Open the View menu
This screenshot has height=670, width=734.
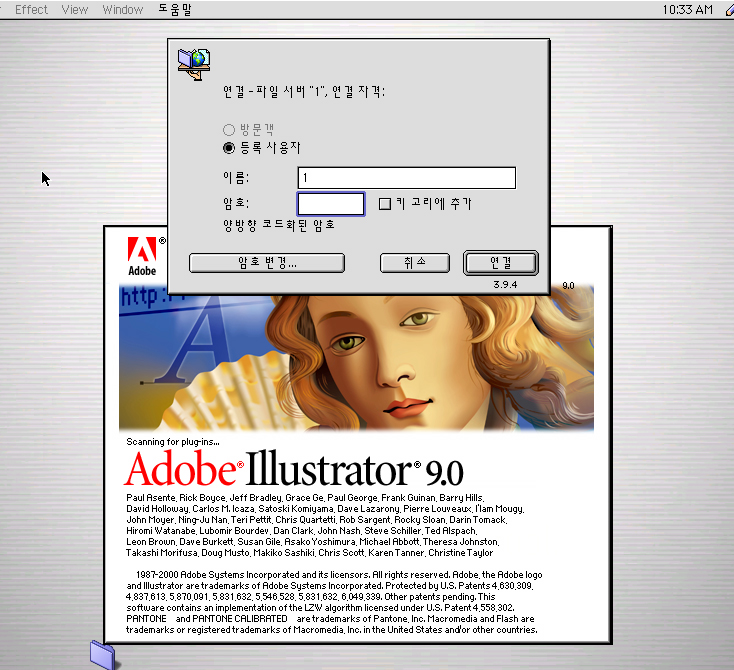tap(75, 9)
